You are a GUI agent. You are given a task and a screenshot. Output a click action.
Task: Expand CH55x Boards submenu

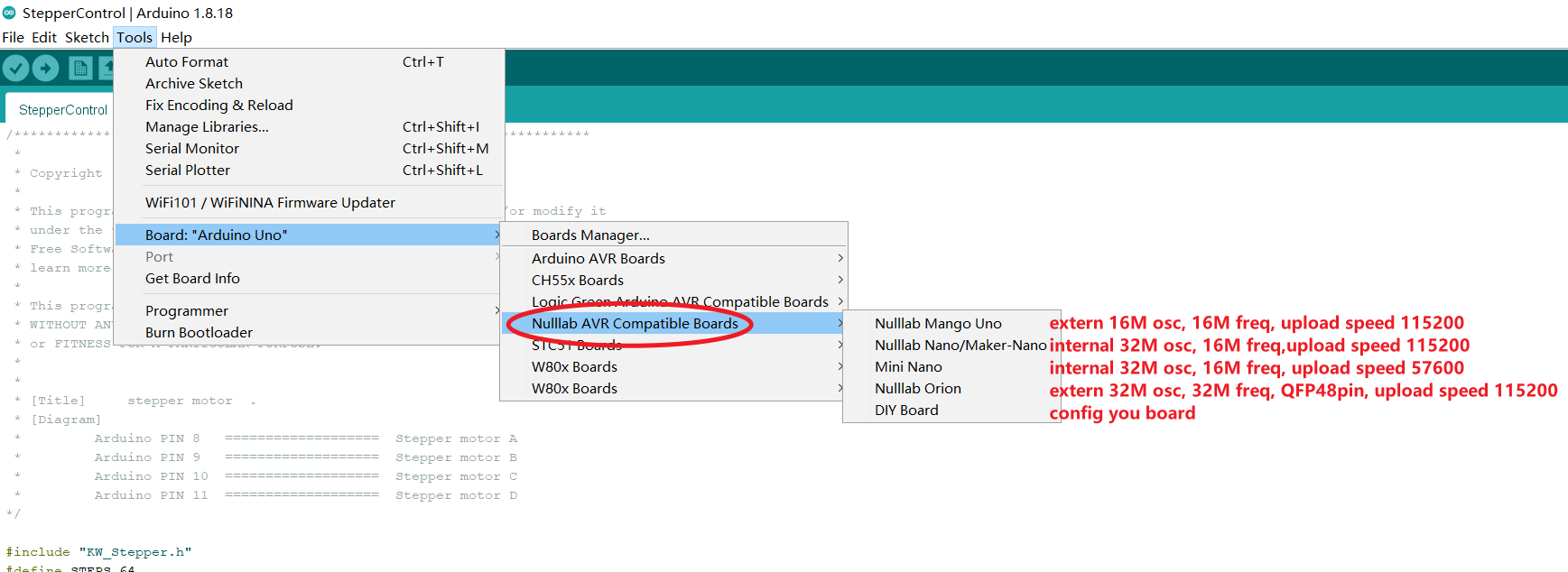point(673,280)
